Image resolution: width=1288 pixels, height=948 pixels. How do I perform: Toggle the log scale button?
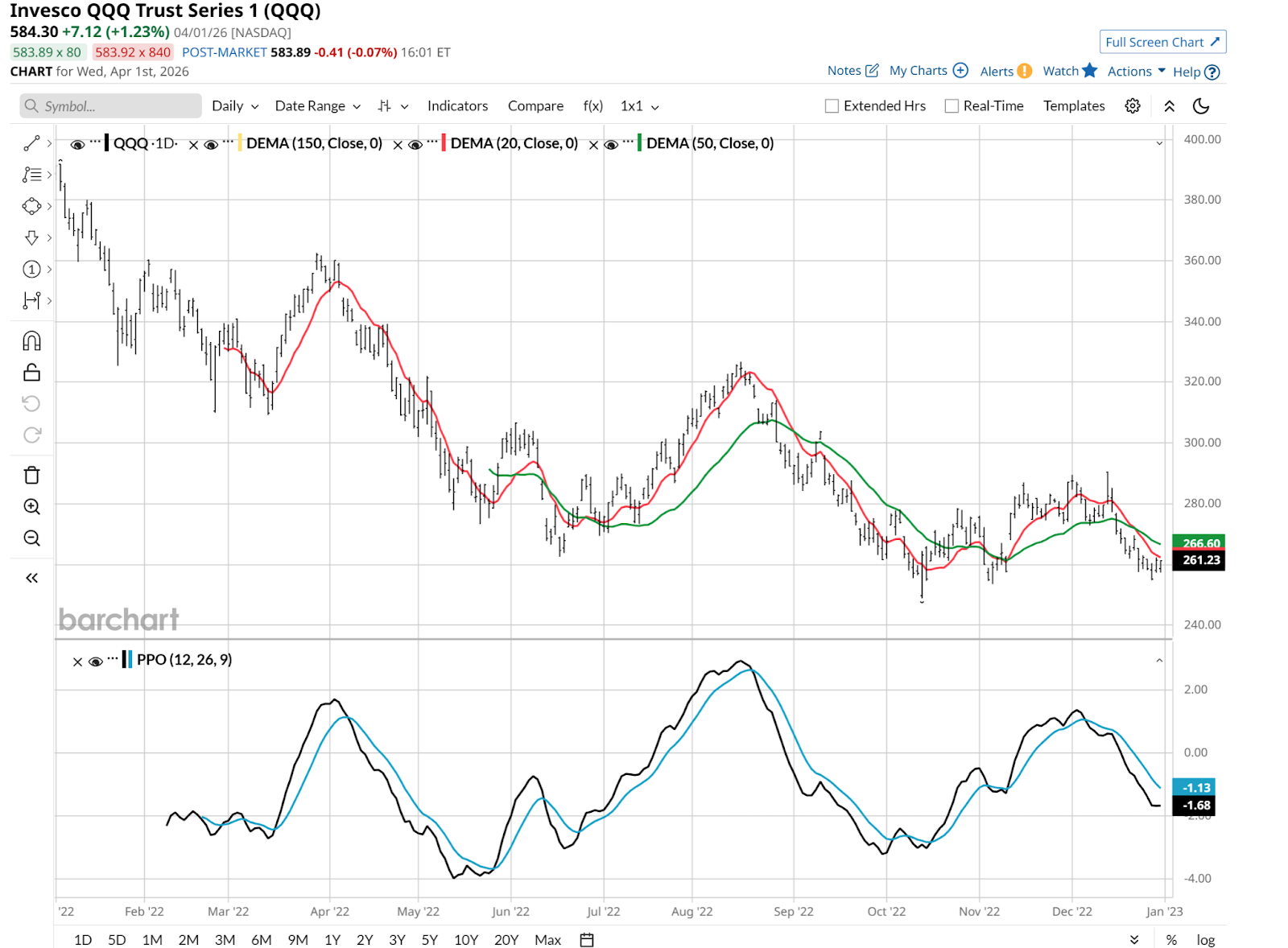click(1205, 940)
